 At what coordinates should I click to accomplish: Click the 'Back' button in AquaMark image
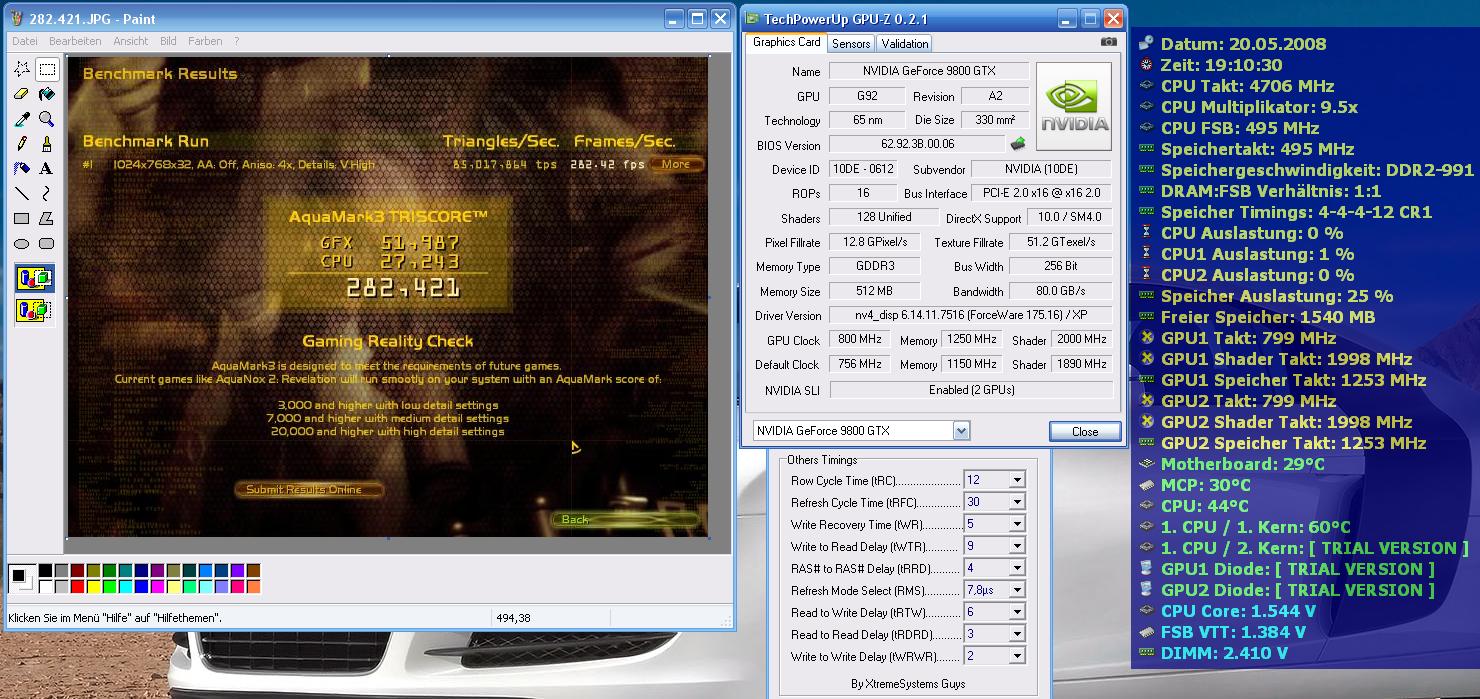tap(625, 519)
